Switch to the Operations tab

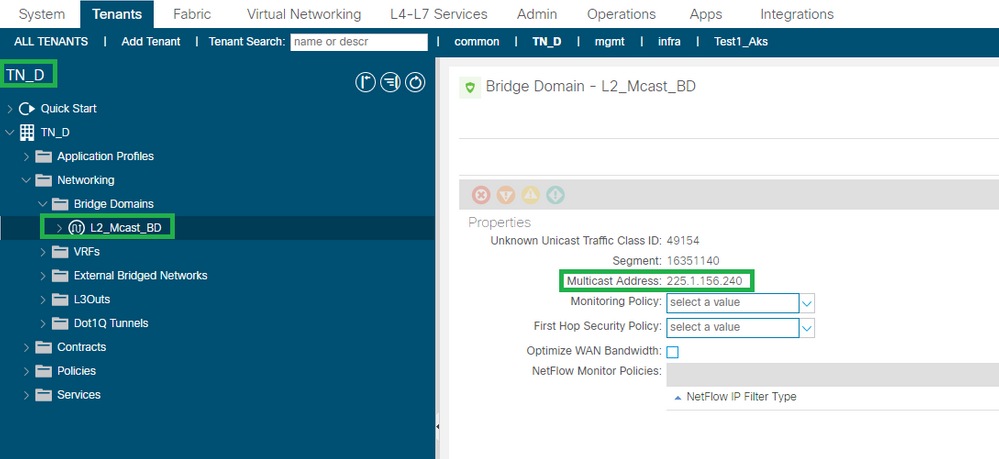tap(621, 14)
